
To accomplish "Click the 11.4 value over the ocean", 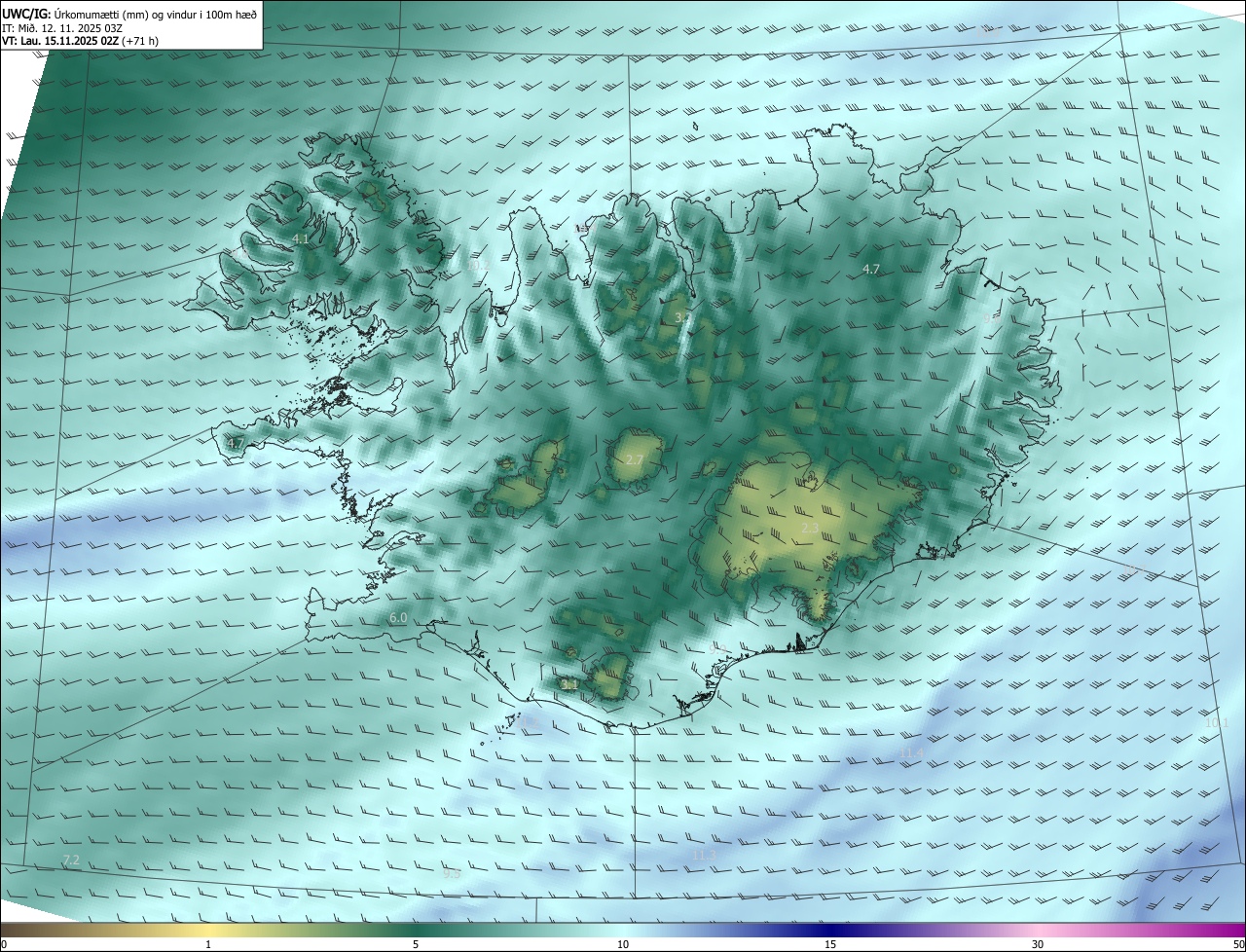I will (x=911, y=753).
